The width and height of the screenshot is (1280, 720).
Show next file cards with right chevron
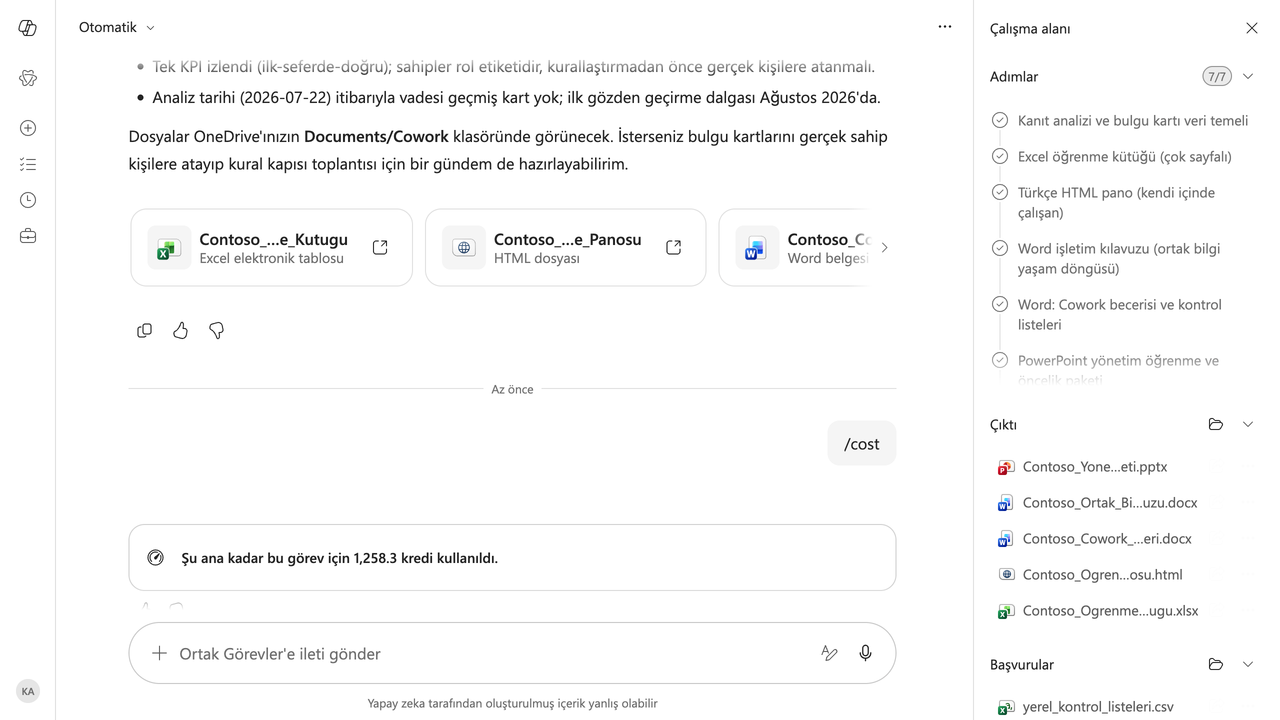point(884,247)
